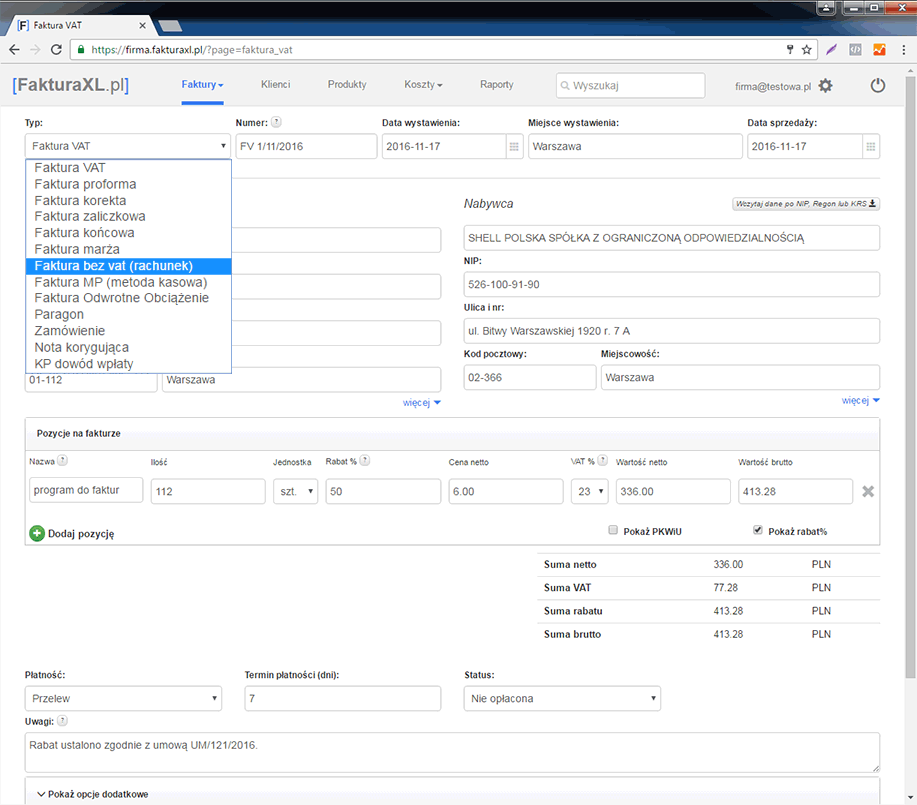Open Płatność dropdown showing Przelew
Screen dimensions: 917x805
[x=123, y=698]
